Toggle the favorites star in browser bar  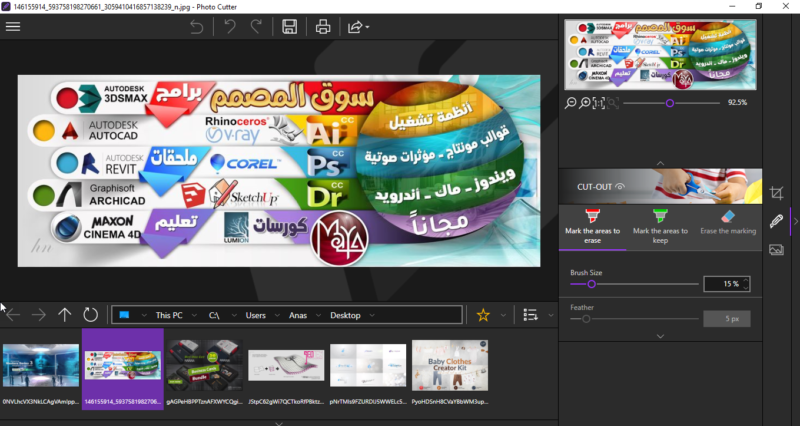coord(483,315)
